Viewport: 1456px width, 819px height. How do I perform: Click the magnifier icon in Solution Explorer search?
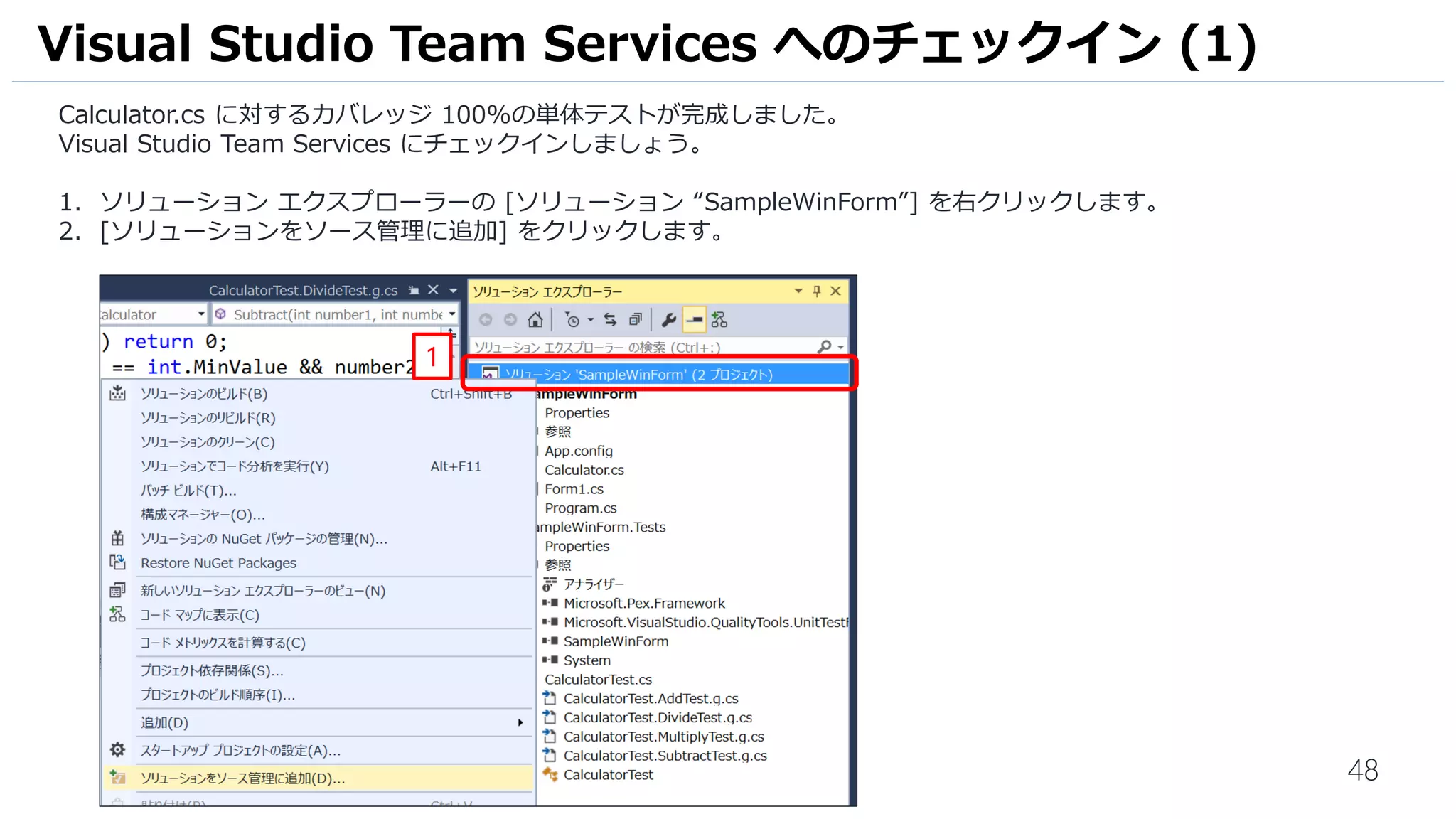(825, 347)
